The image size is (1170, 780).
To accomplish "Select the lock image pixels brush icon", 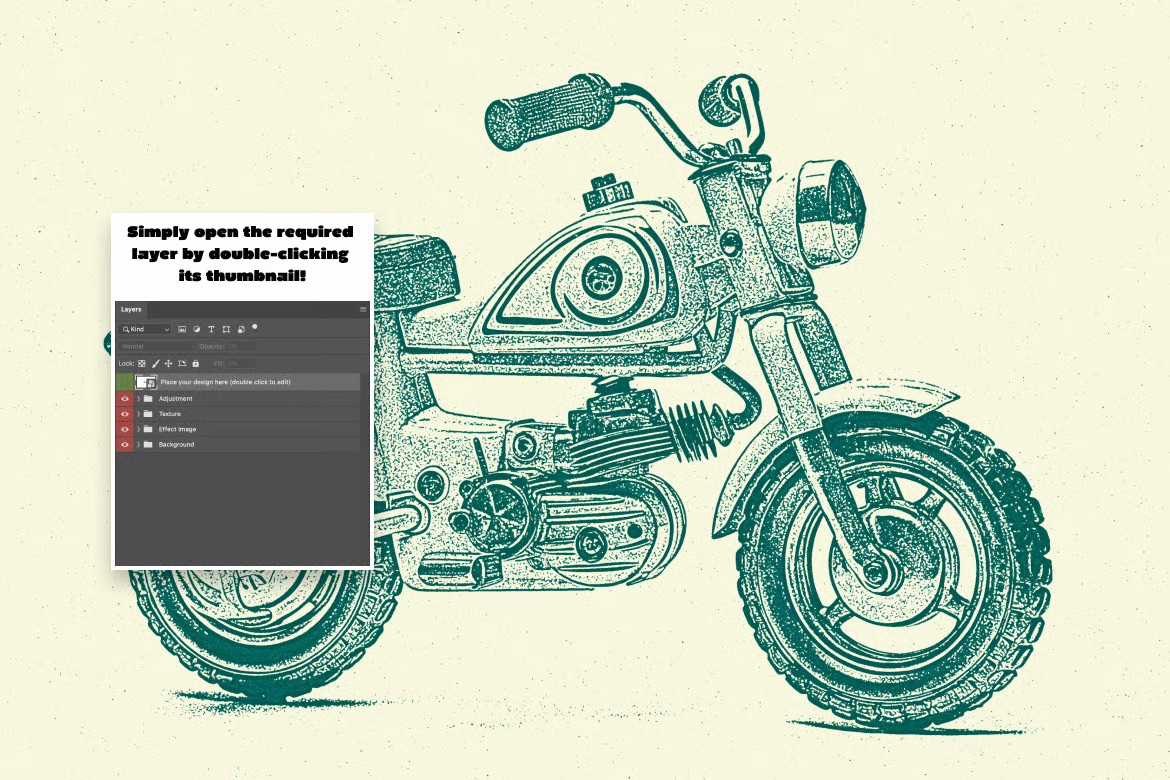I will coord(155,363).
